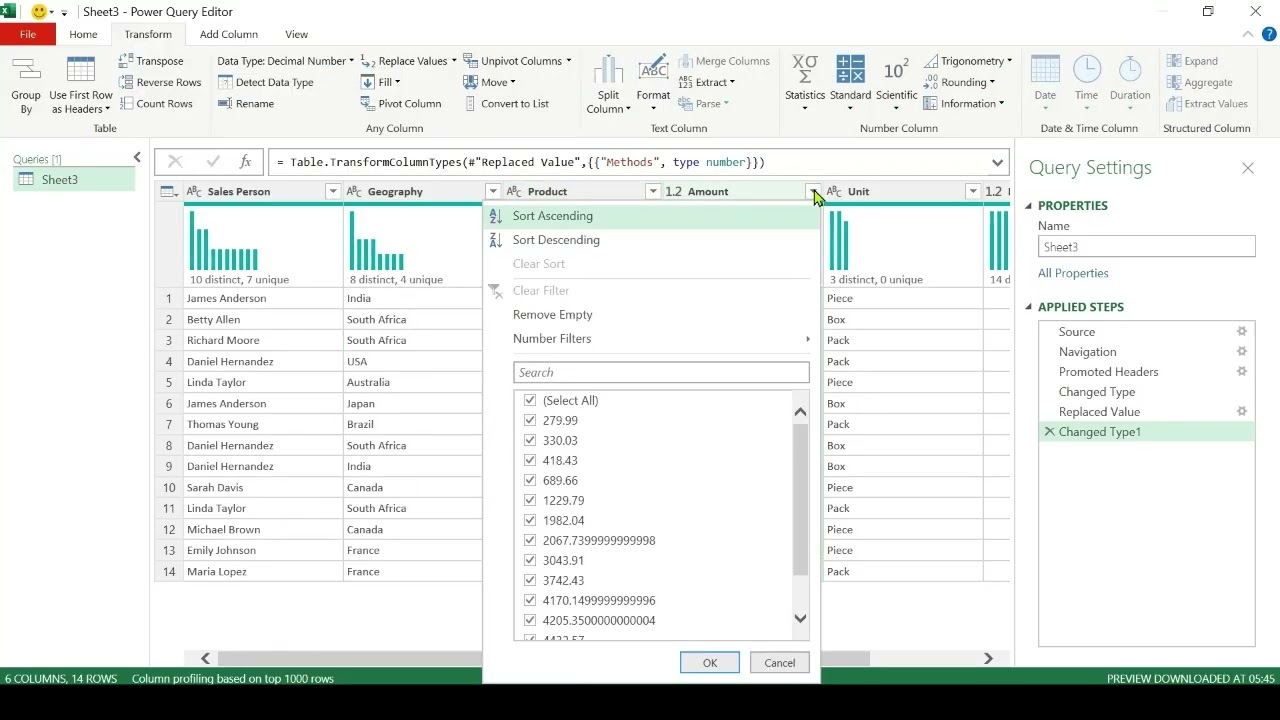This screenshot has height=720, width=1280.
Task: Convert column to list
Action: click(506, 103)
